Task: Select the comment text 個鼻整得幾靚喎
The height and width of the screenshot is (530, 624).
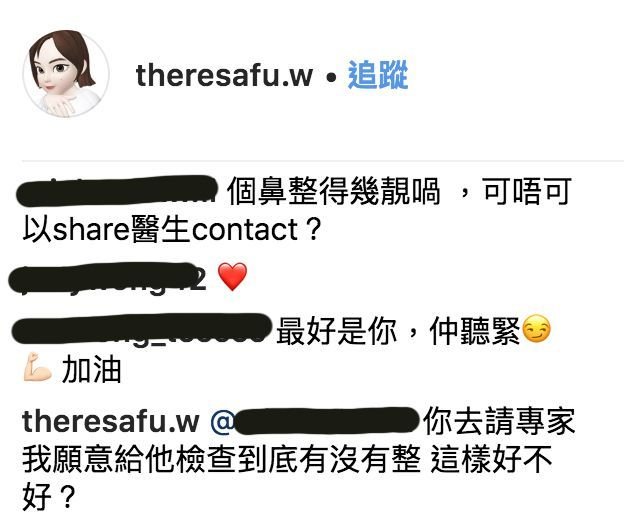Action: point(334,191)
